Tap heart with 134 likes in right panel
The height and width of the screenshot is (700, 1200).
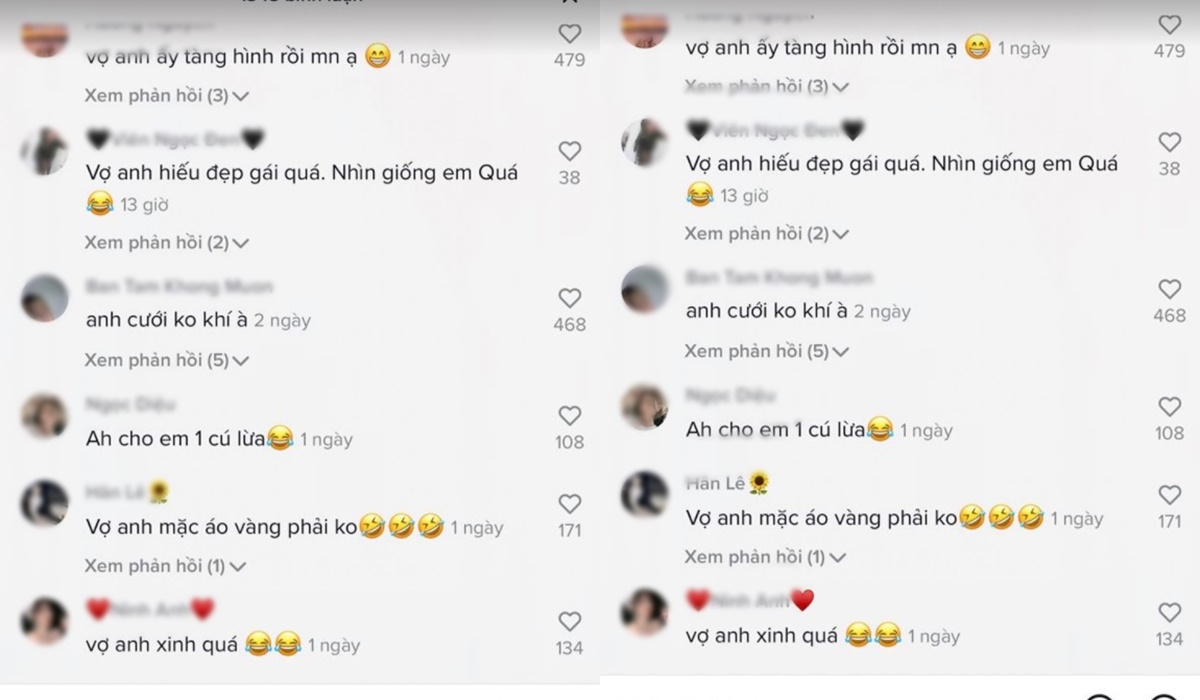click(1169, 612)
